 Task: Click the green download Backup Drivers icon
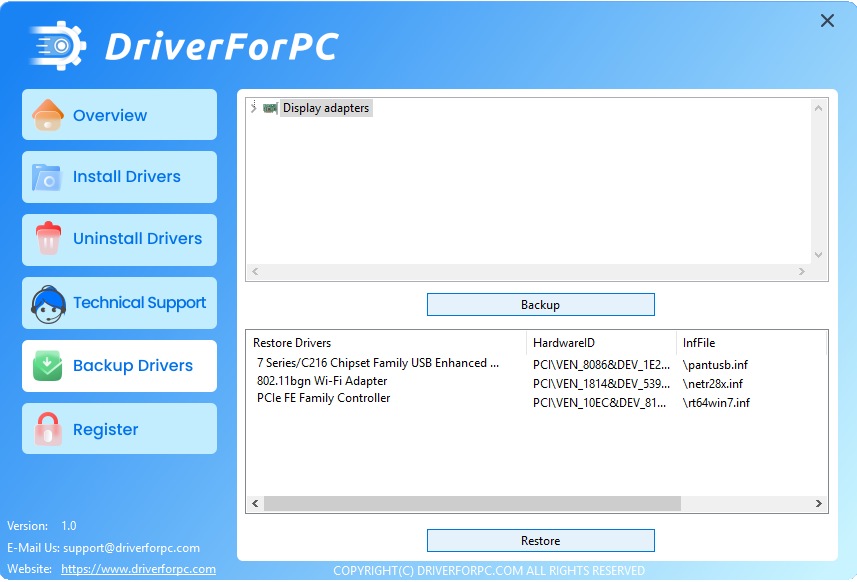click(48, 366)
